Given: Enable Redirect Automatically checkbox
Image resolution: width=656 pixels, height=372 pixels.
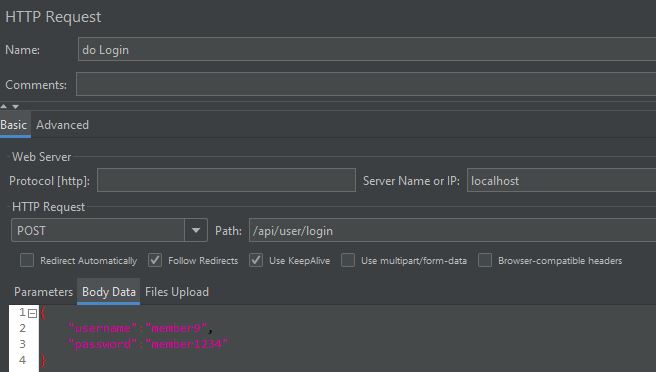Looking at the screenshot, I should tap(27, 260).
